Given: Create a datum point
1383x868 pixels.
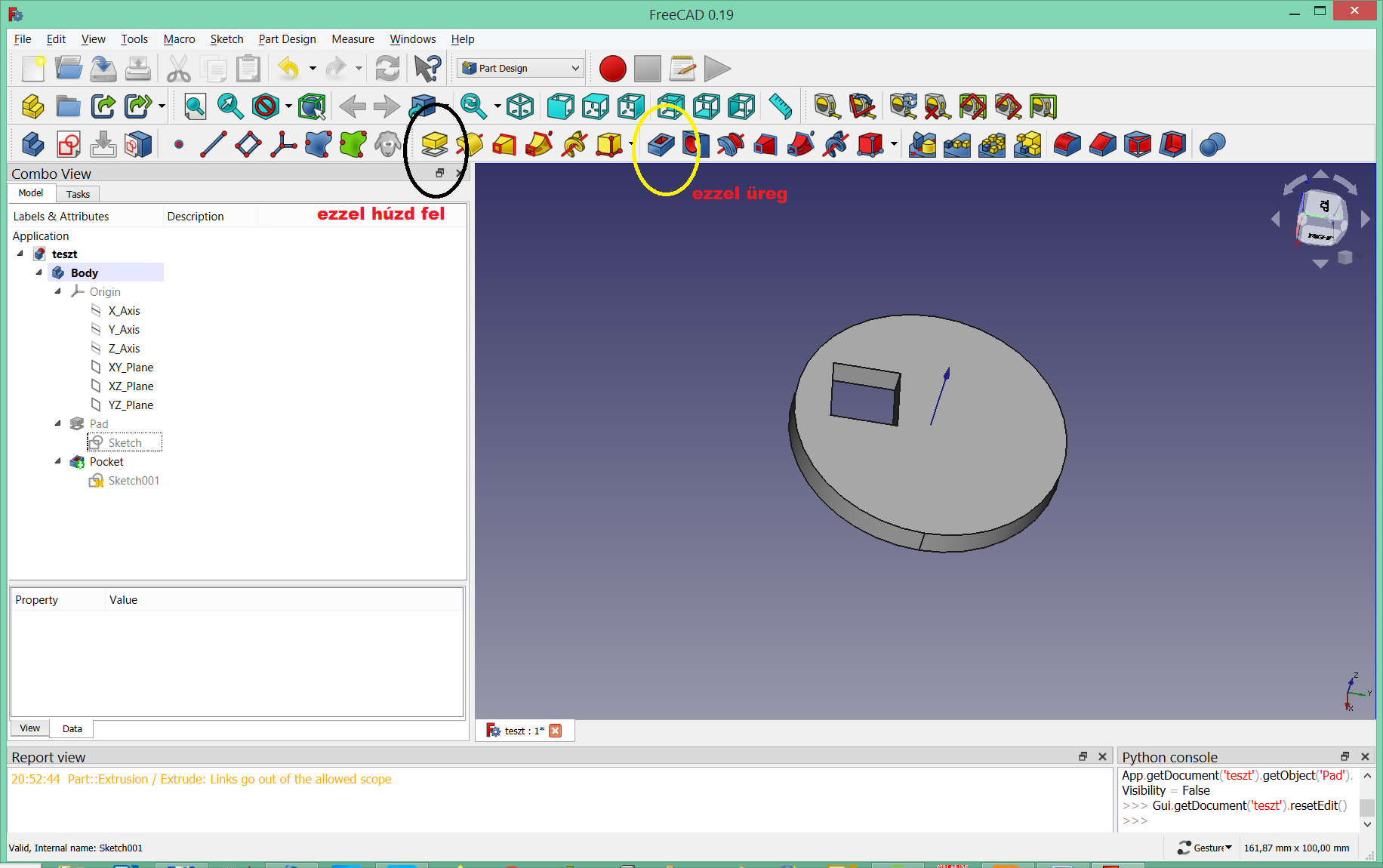Looking at the screenshot, I should coord(179,144).
